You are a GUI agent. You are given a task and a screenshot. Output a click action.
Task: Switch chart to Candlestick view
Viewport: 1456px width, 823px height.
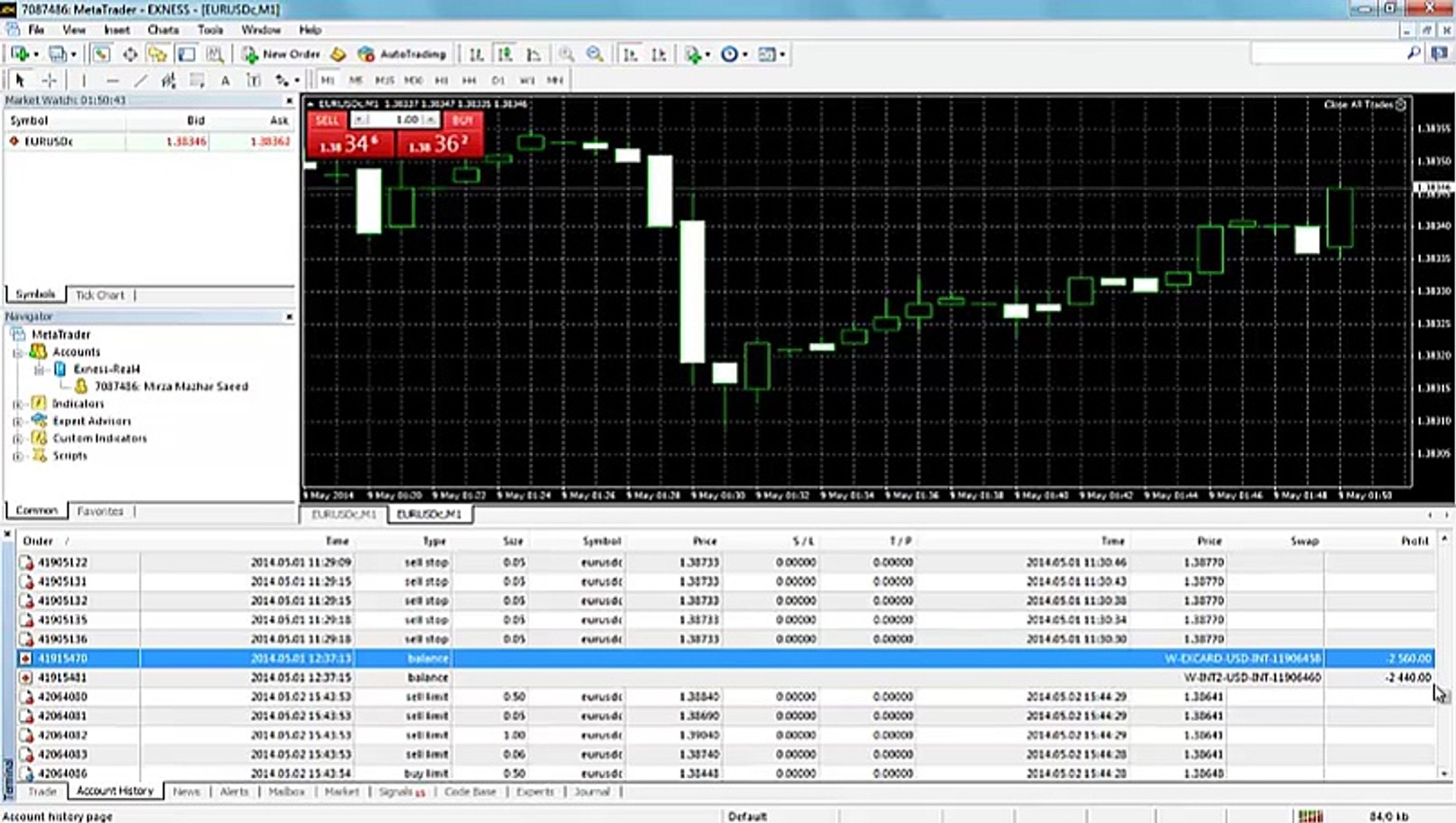tap(505, 54)
